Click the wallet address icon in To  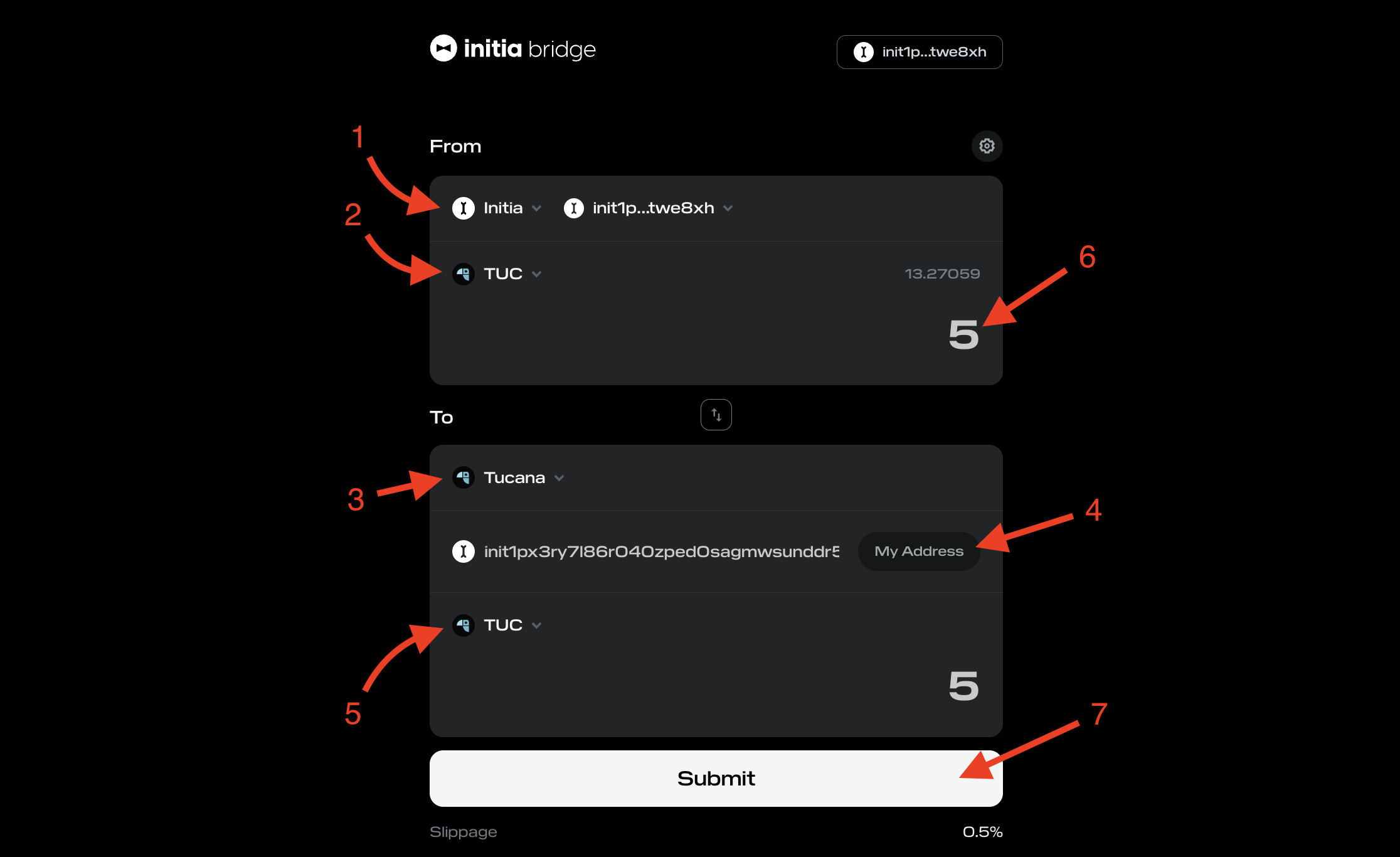point(463,550)
